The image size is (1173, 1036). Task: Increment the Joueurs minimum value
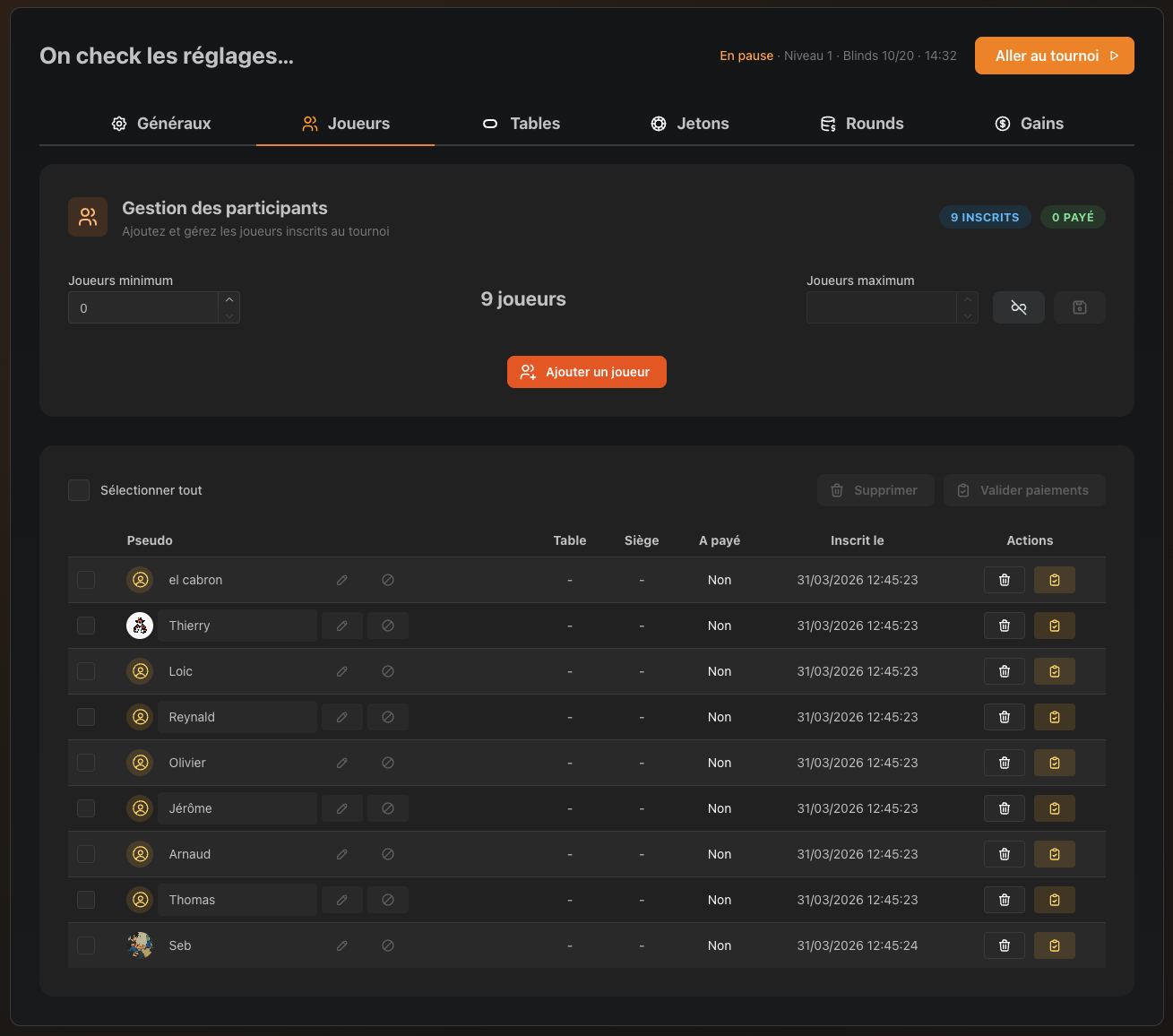pos(229,301)
